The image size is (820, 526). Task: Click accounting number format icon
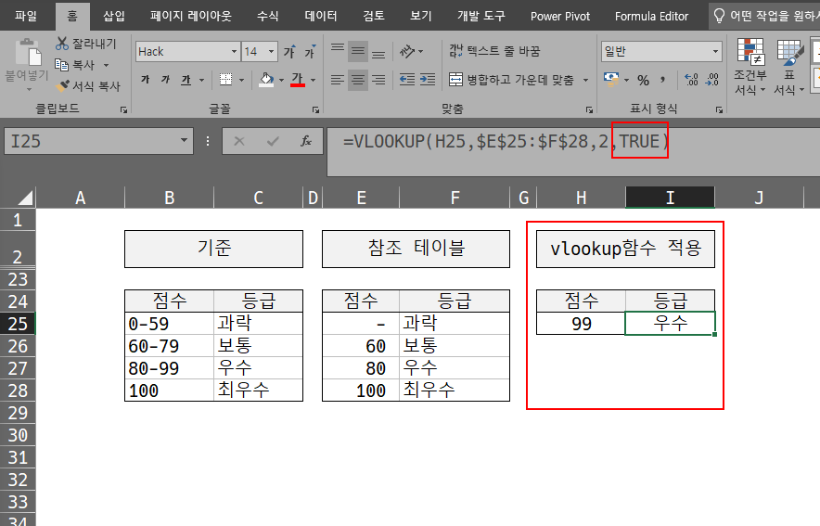tap(611, 79)
